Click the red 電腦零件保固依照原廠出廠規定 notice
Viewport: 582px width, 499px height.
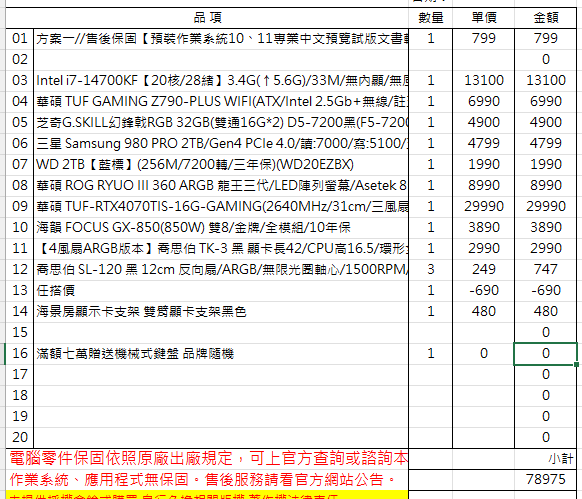point(207,459)
